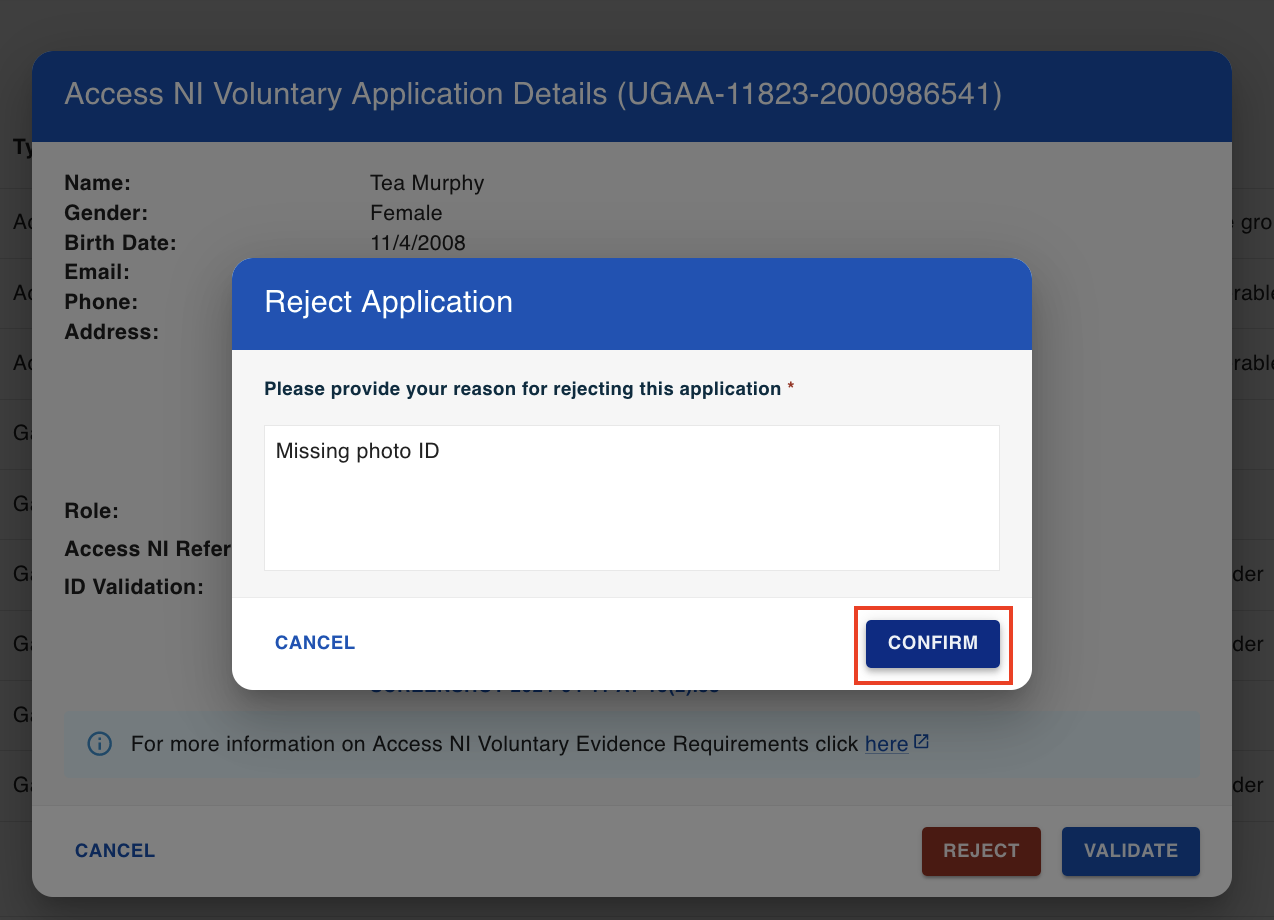The image size is (1274, 920).
Task: Click the ID Validation label
Action: point(134,587)
